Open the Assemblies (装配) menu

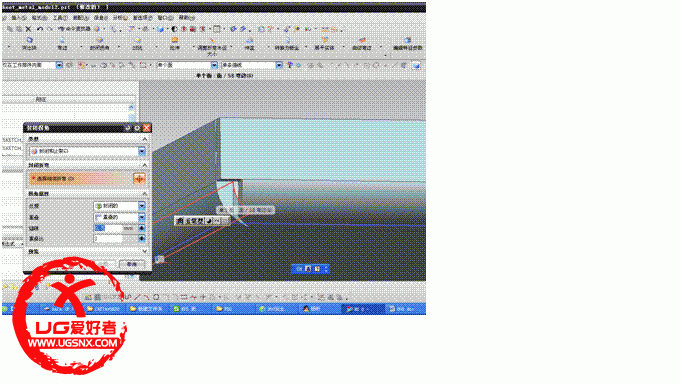(x=80, y=18)
